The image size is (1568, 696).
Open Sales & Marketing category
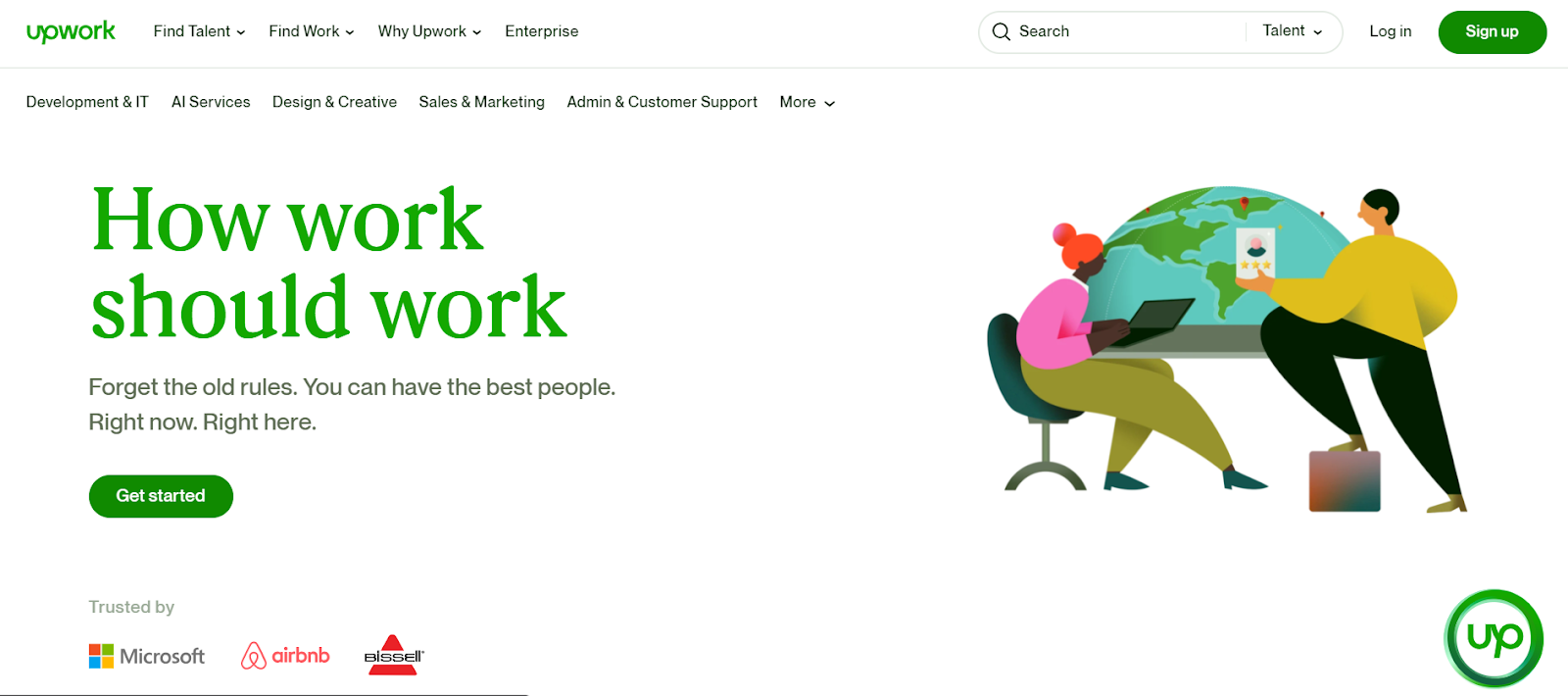(481, 102)
